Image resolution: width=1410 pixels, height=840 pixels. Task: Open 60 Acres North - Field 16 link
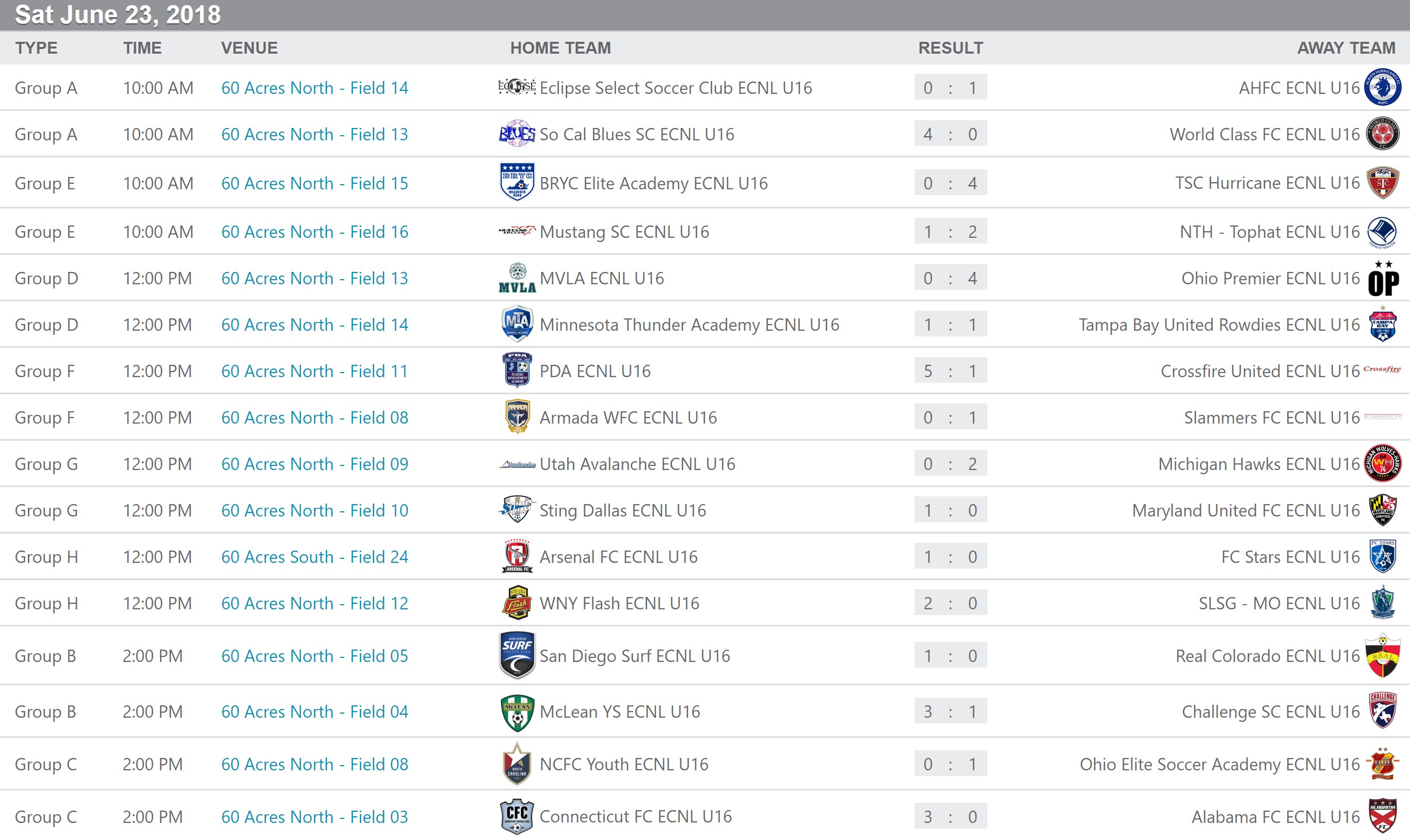click(x=314, y=232)
